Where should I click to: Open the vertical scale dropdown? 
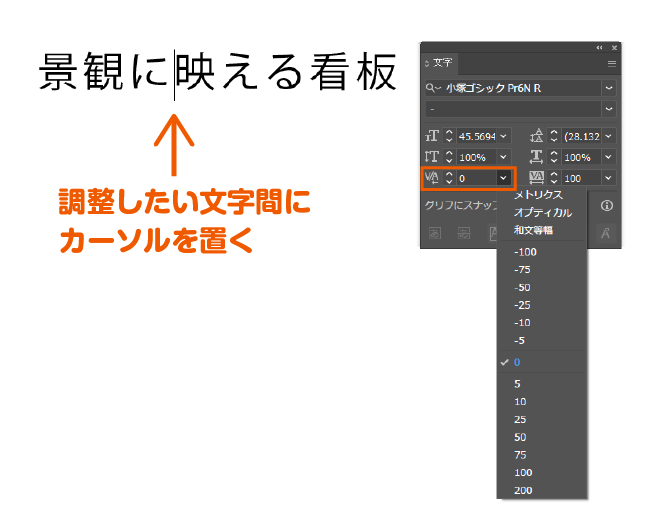504,157
